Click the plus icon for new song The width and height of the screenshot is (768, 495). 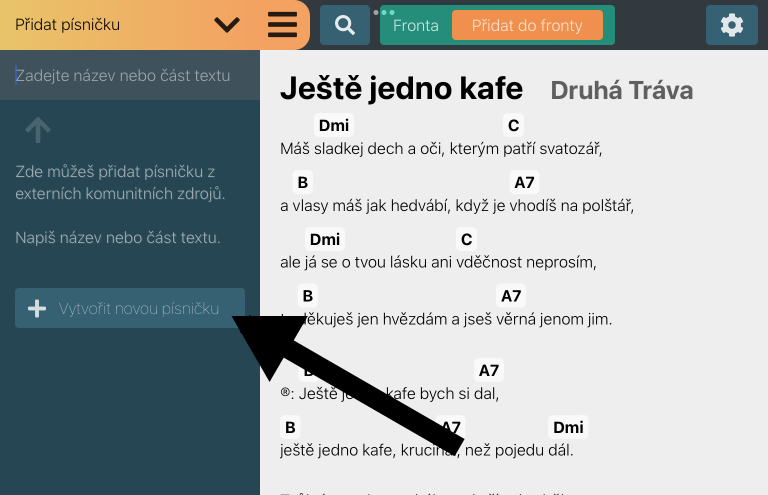(37, 308)
